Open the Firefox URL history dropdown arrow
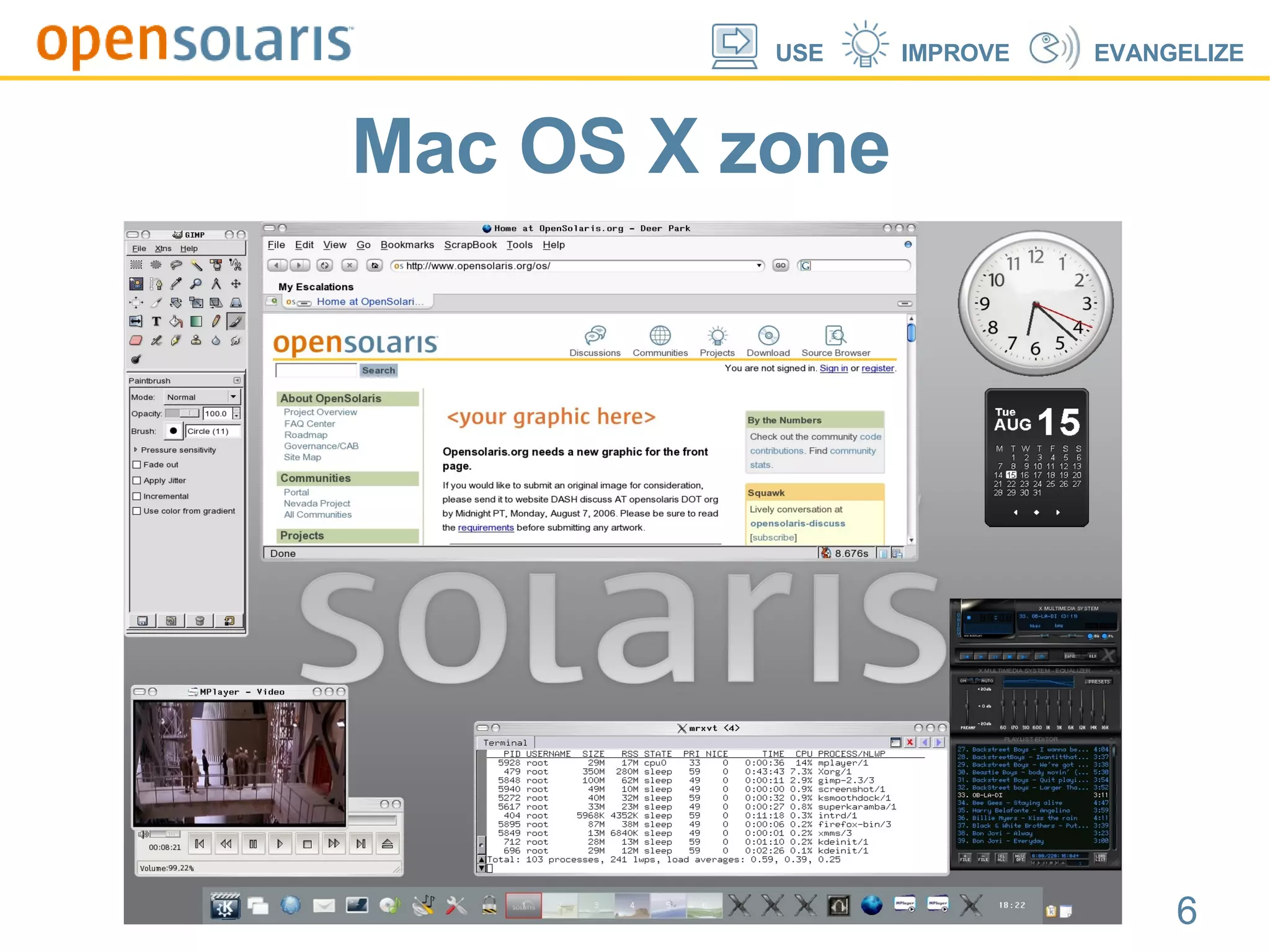This screenshot has width=1270, height=952. point(759,265)
